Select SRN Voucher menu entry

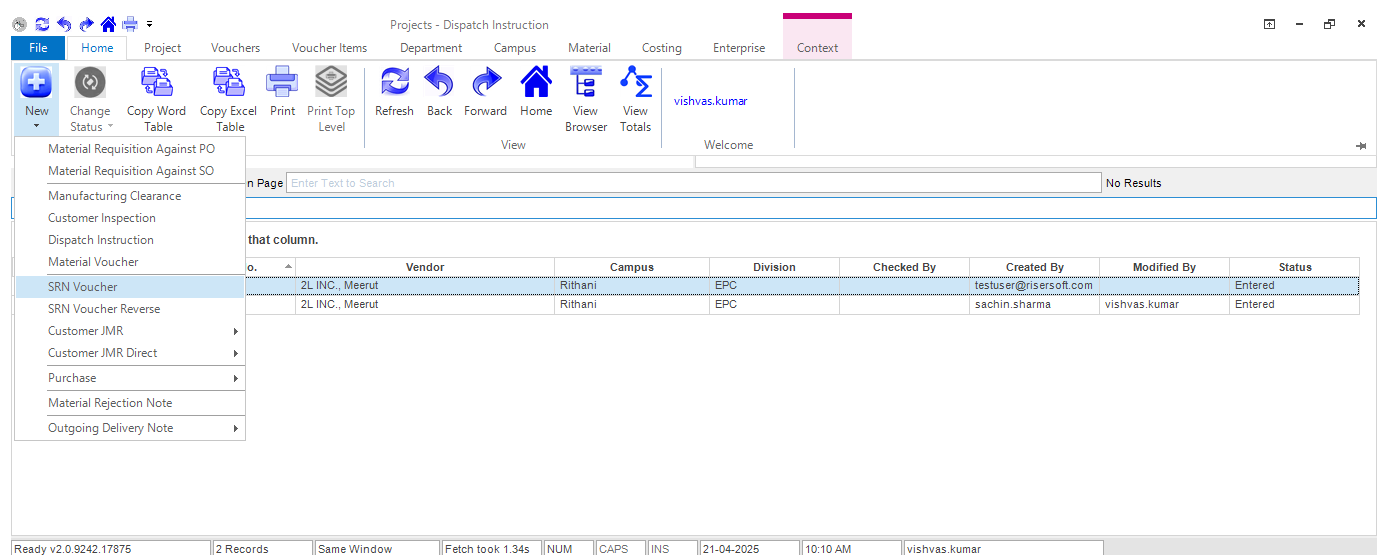click(x=130, y=287)
